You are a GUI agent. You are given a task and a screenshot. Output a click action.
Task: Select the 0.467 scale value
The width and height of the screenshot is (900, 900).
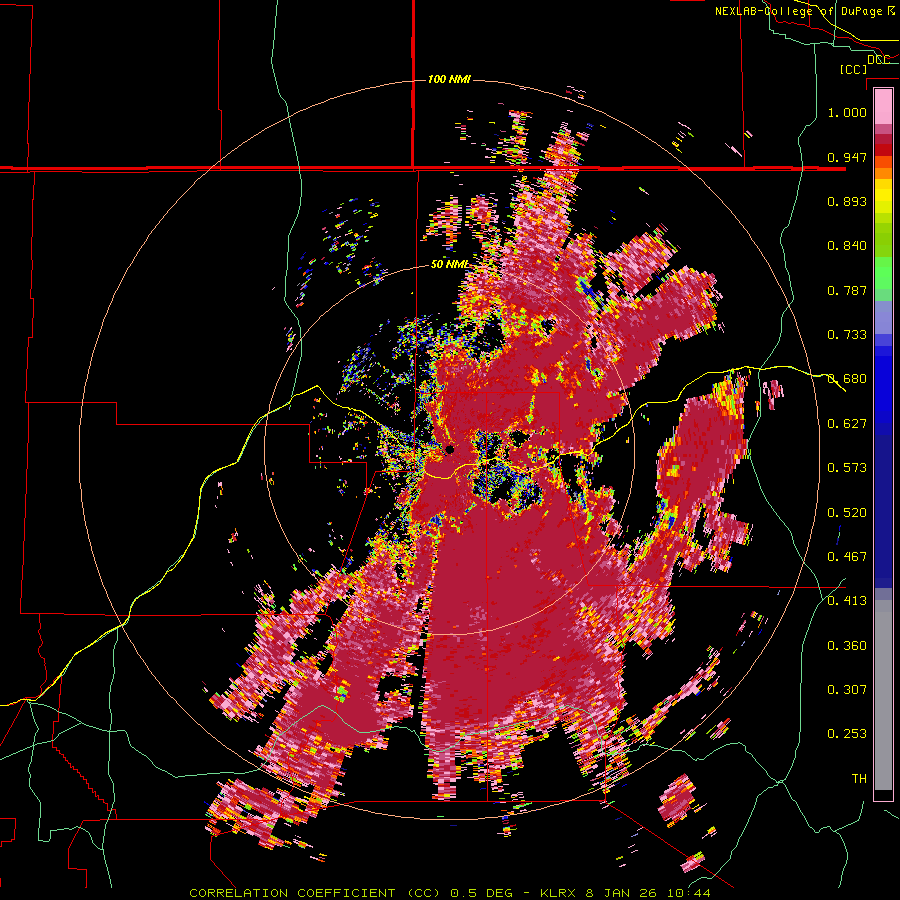click(x=847, y=557)
